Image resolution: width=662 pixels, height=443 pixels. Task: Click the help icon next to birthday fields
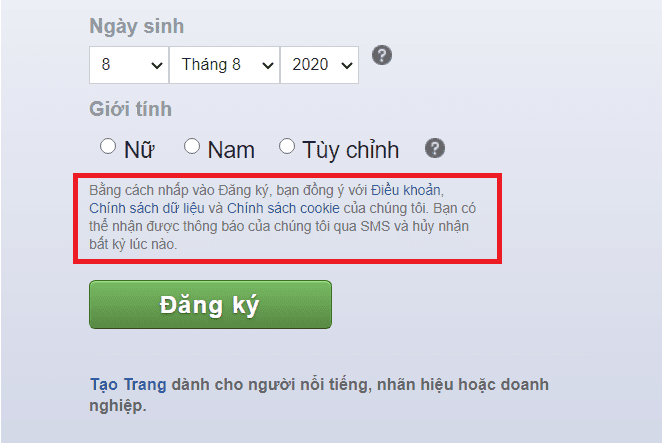[382, 55]
